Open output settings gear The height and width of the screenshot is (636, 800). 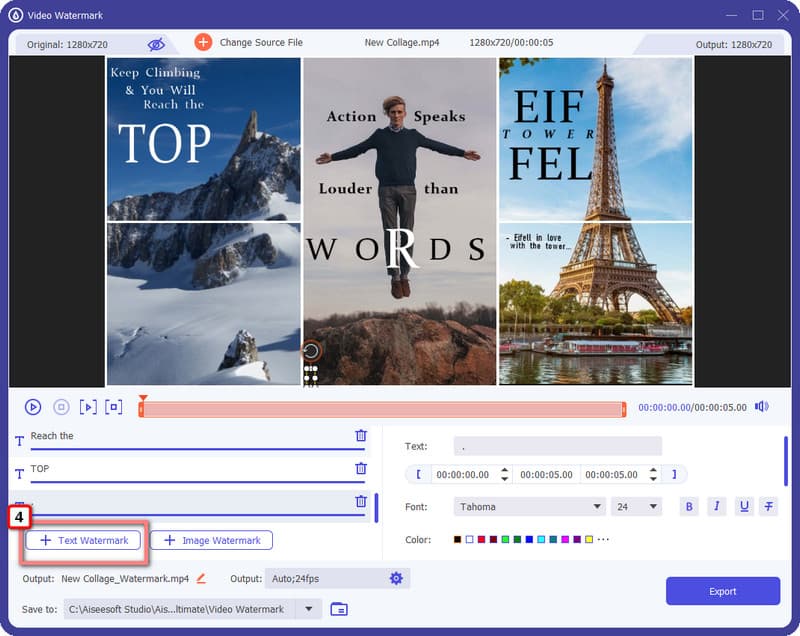[x=396, y=578]
